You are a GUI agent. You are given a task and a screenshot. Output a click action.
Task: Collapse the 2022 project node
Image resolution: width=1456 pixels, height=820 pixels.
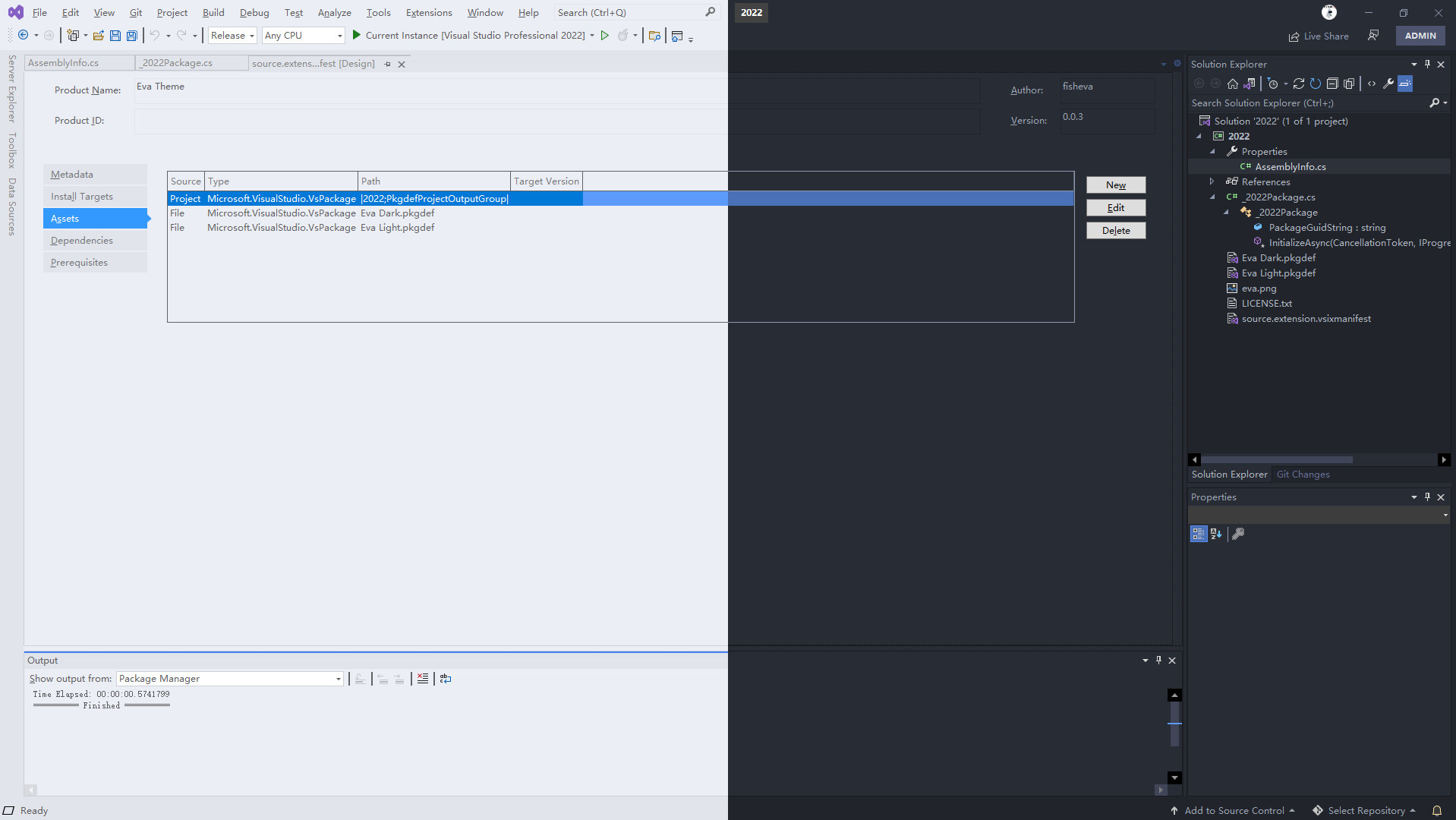pos(1199,137)
